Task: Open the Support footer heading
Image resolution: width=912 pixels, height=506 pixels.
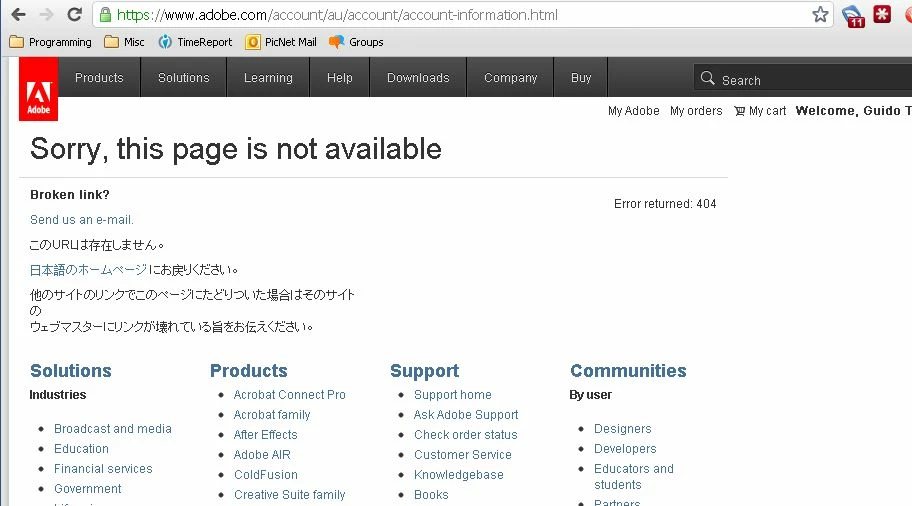Action: coord(425,370)
